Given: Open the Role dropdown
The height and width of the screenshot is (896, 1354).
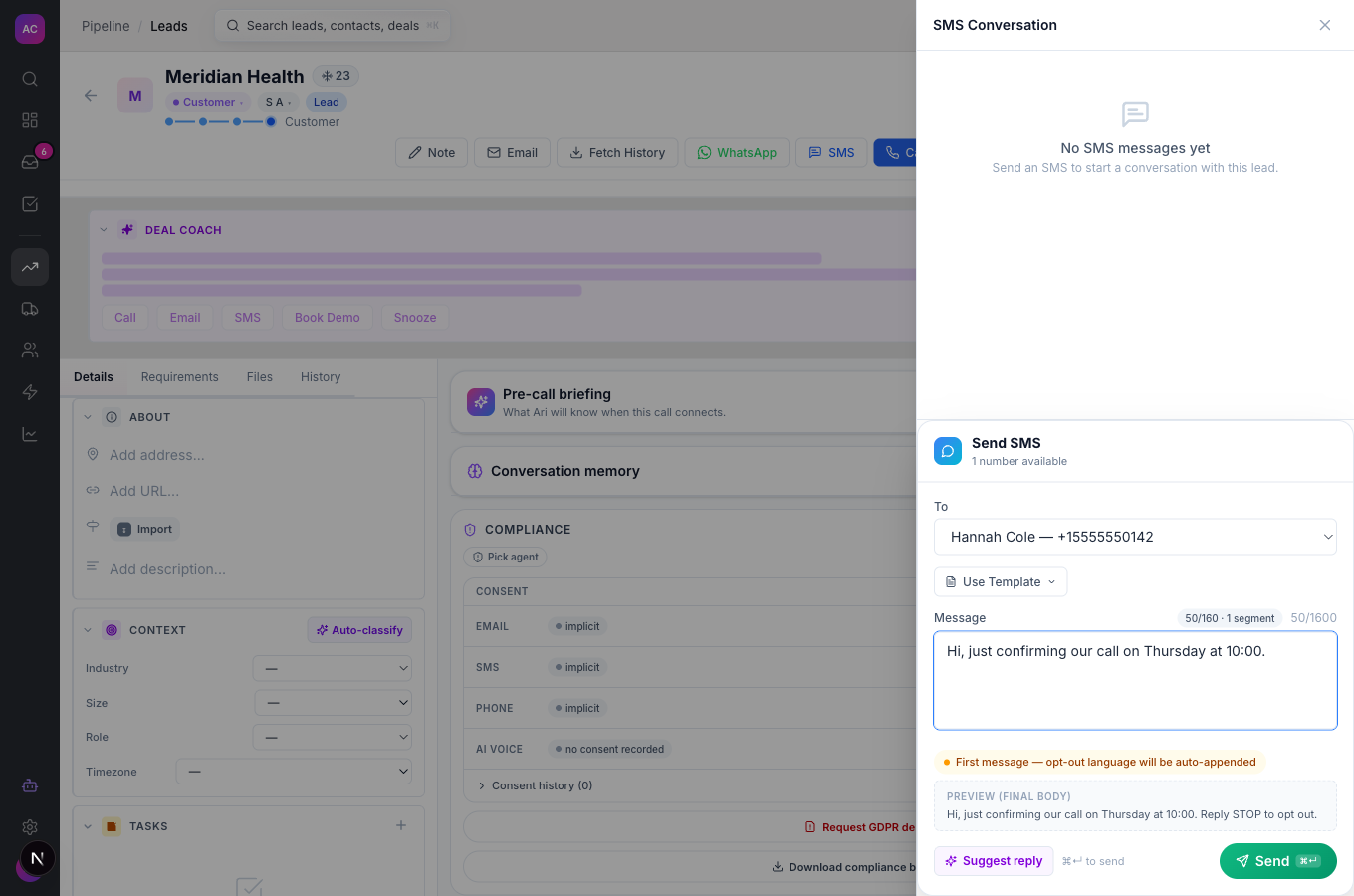Looking at the screenshot, I should [x=333, y=738].
